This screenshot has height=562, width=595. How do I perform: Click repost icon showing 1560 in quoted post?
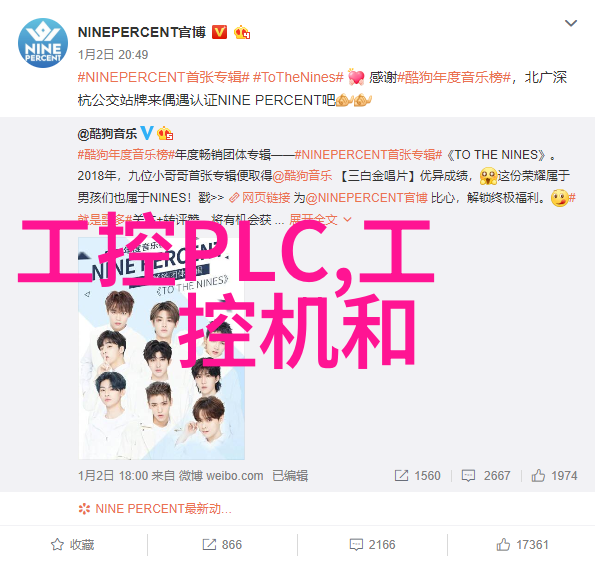tap(401, 475)
